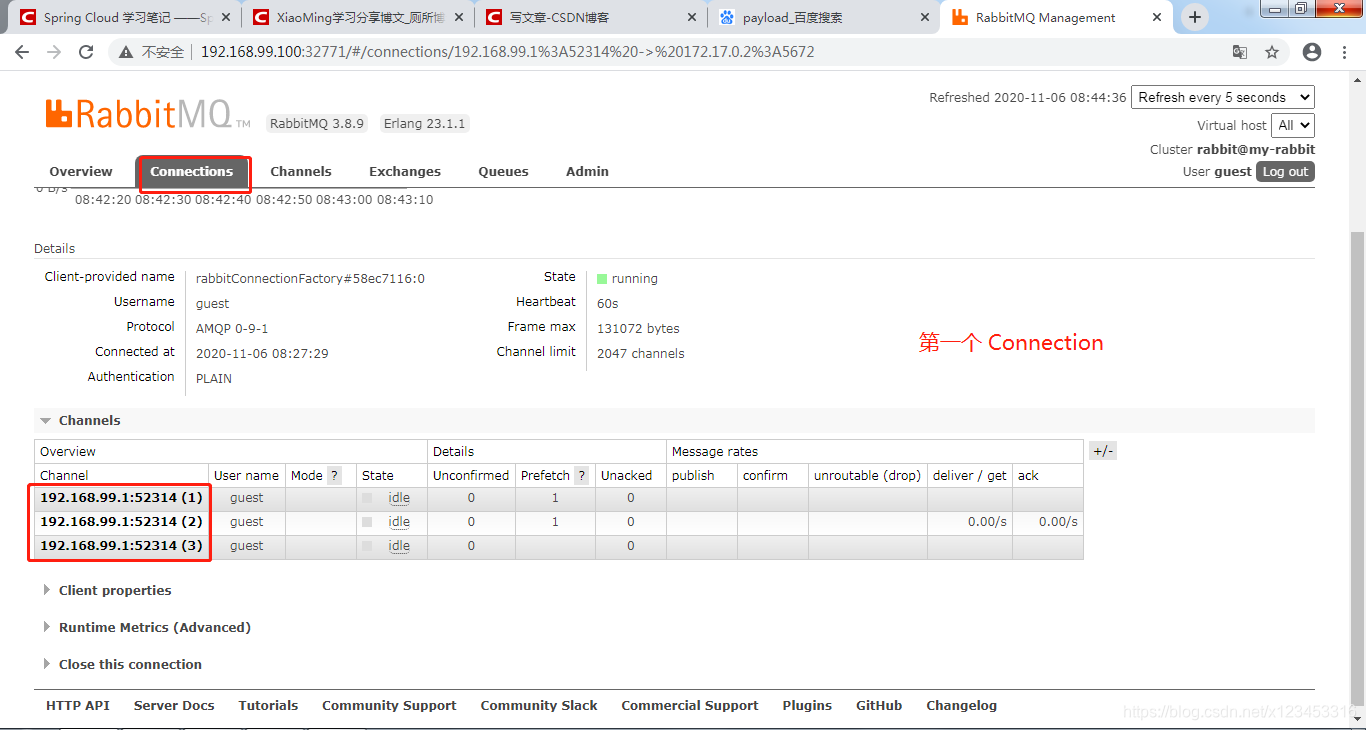
Task: Bookmark this page with the star icon
Action: point(1272,52)
